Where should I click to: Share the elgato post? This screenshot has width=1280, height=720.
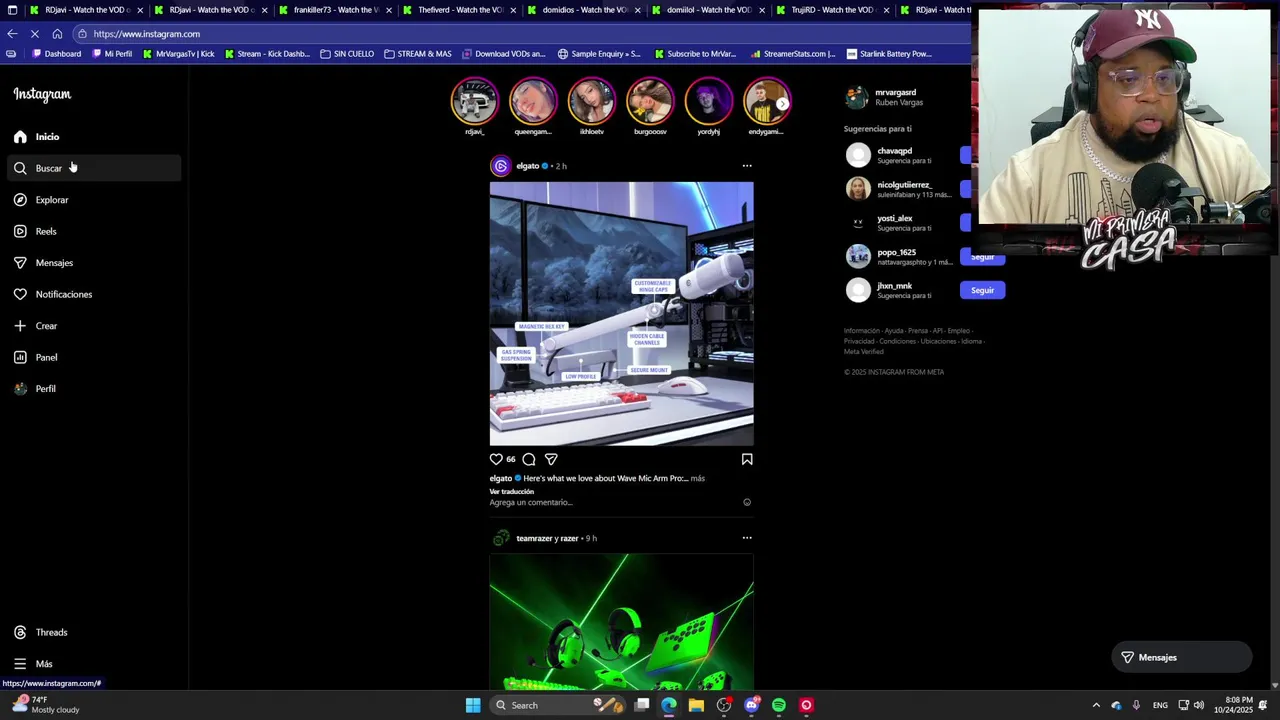551,459
